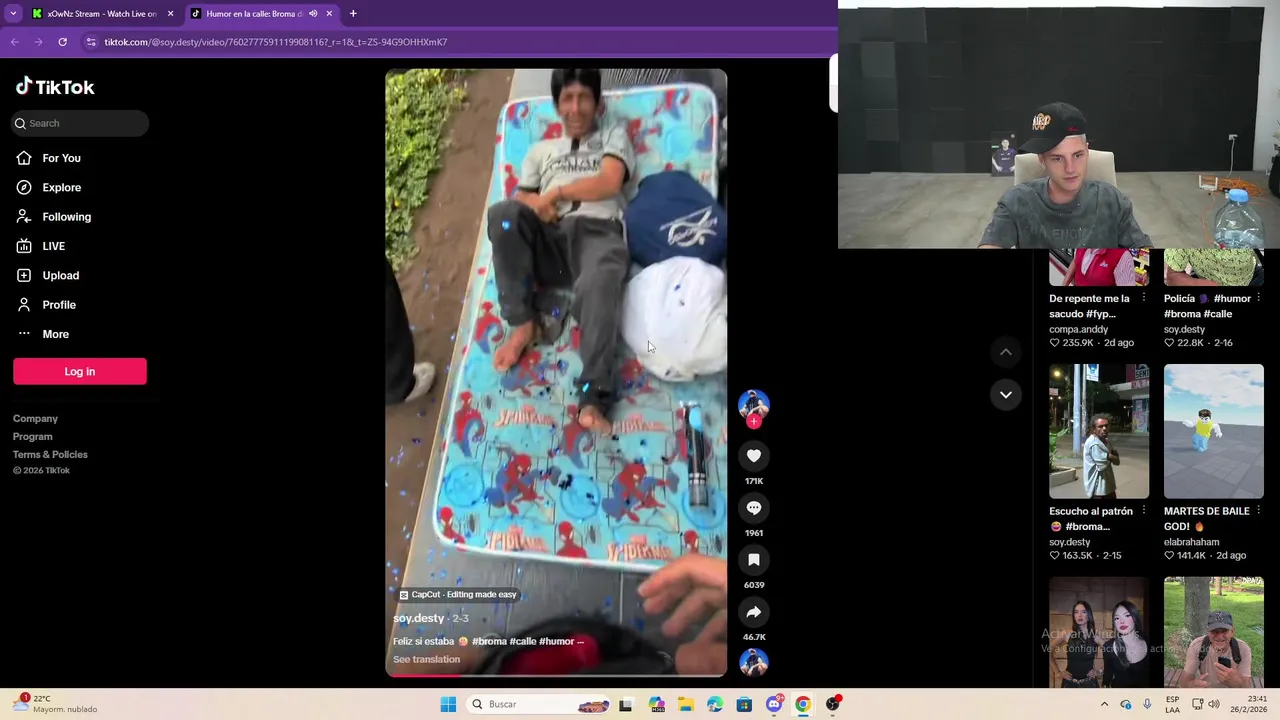Open Microsoft Store from taskbar
This screenshot has height=720, width=1280.
point(744,705)
